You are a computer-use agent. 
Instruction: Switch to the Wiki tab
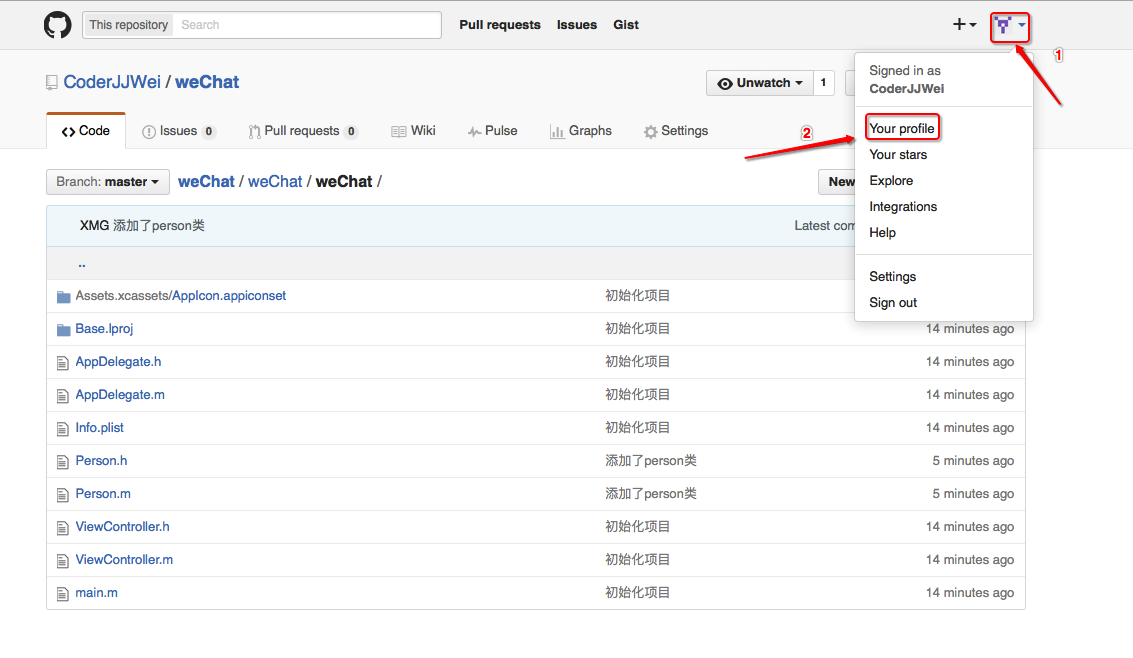pyautogui.click(x=413, y=131)
